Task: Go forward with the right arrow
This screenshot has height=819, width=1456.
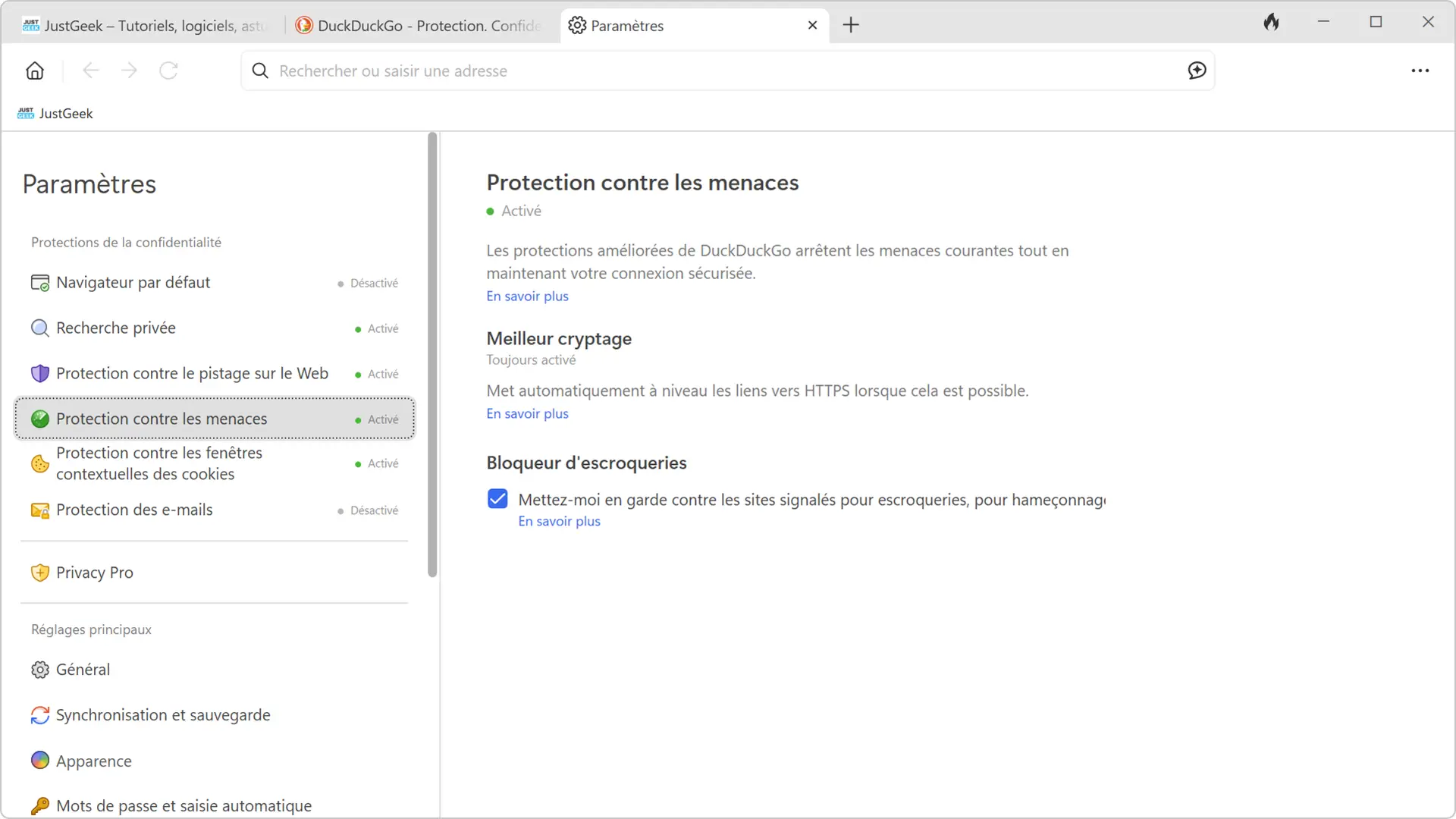Action: (x=130, y=71)
